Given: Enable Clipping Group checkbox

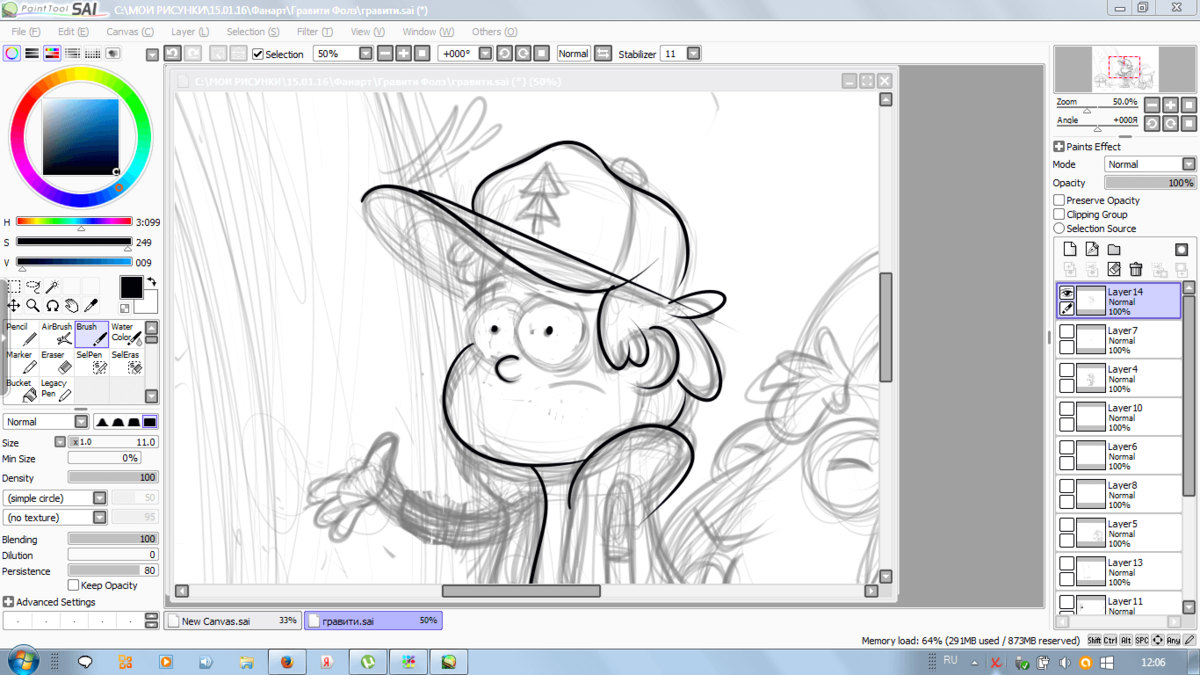Looking at the screenshot, I should 1059,214.
